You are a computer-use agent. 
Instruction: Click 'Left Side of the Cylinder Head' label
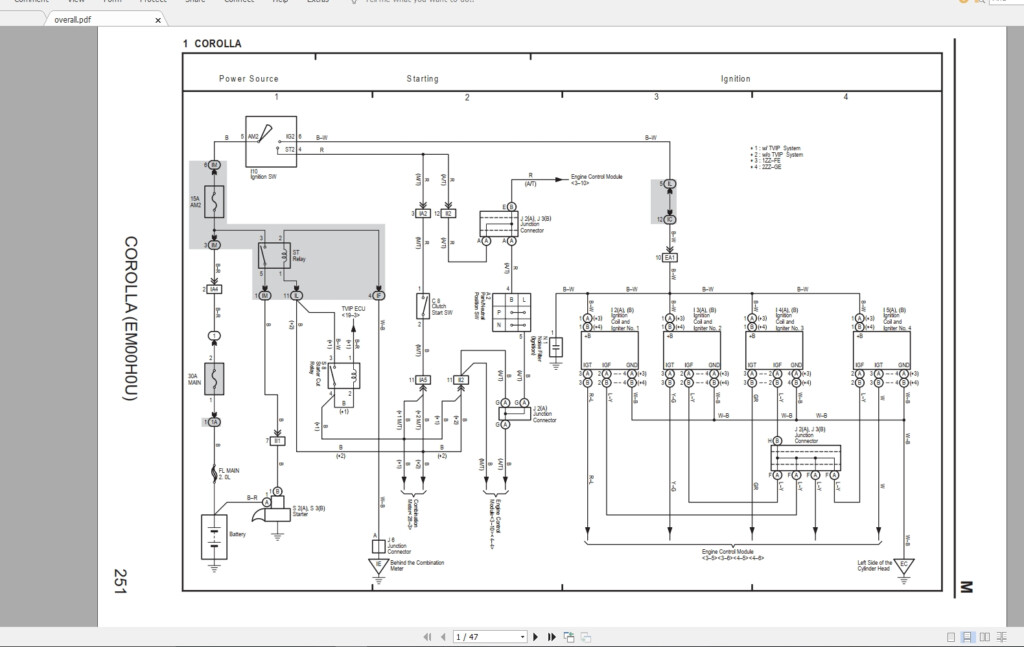pos(874,565)
